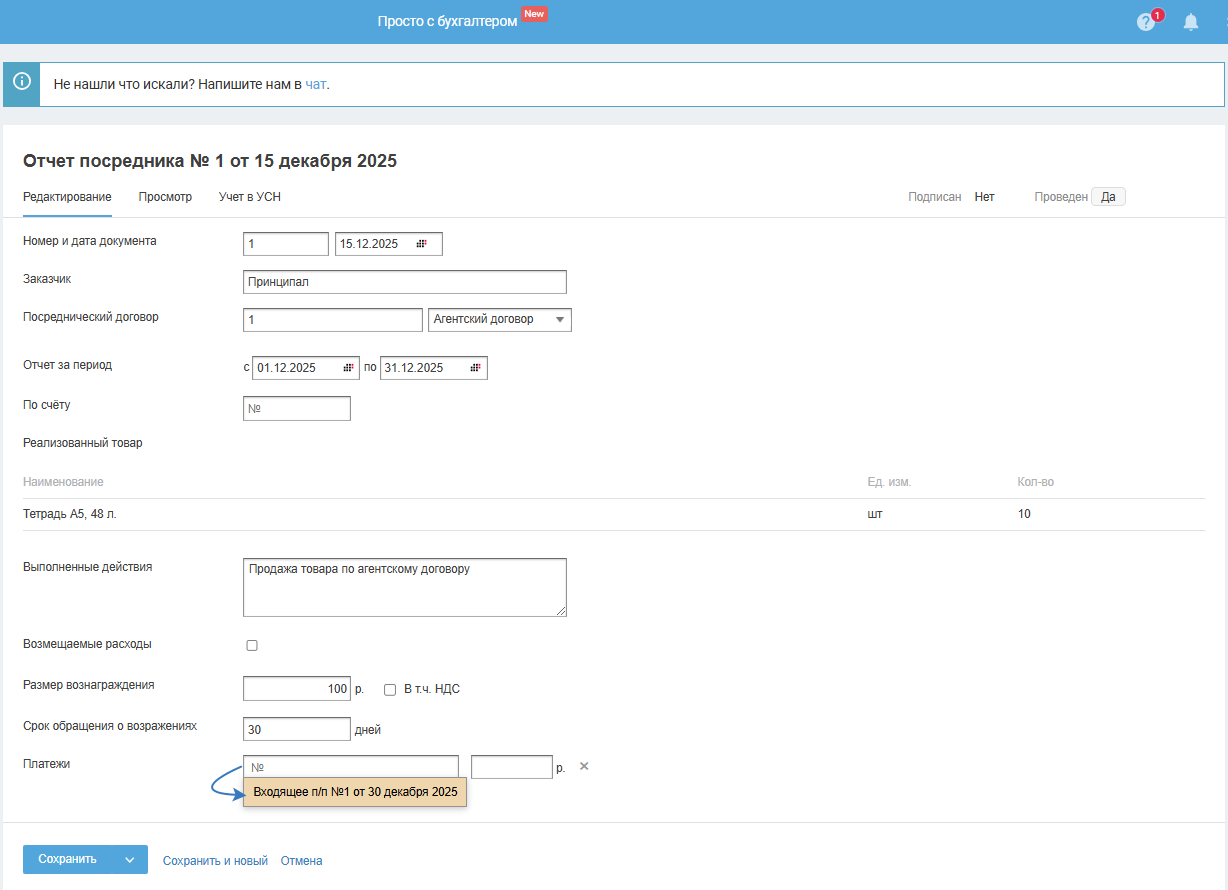Screen dimensions: 1228x890
Task: Remove the payment row with X icon
Action: (585, 766)
